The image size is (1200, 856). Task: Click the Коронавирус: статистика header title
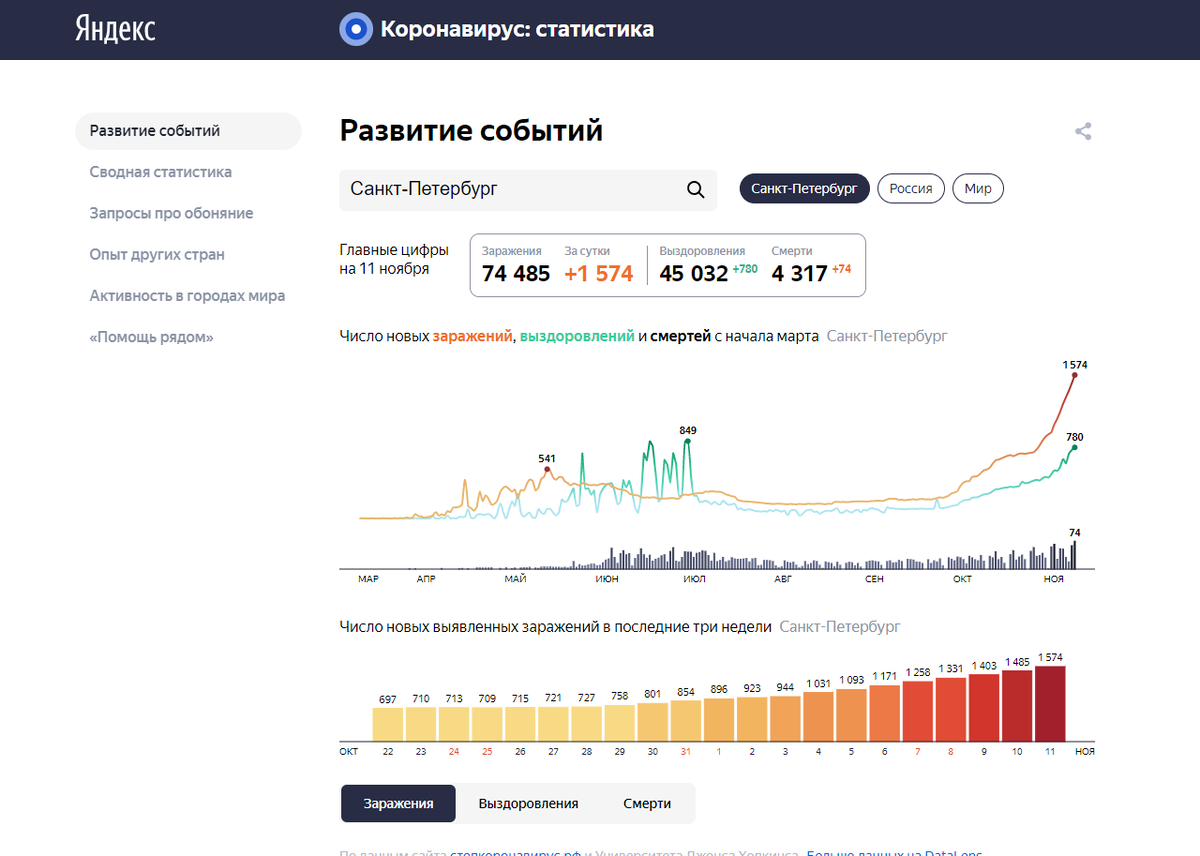(x=517, y=29)
